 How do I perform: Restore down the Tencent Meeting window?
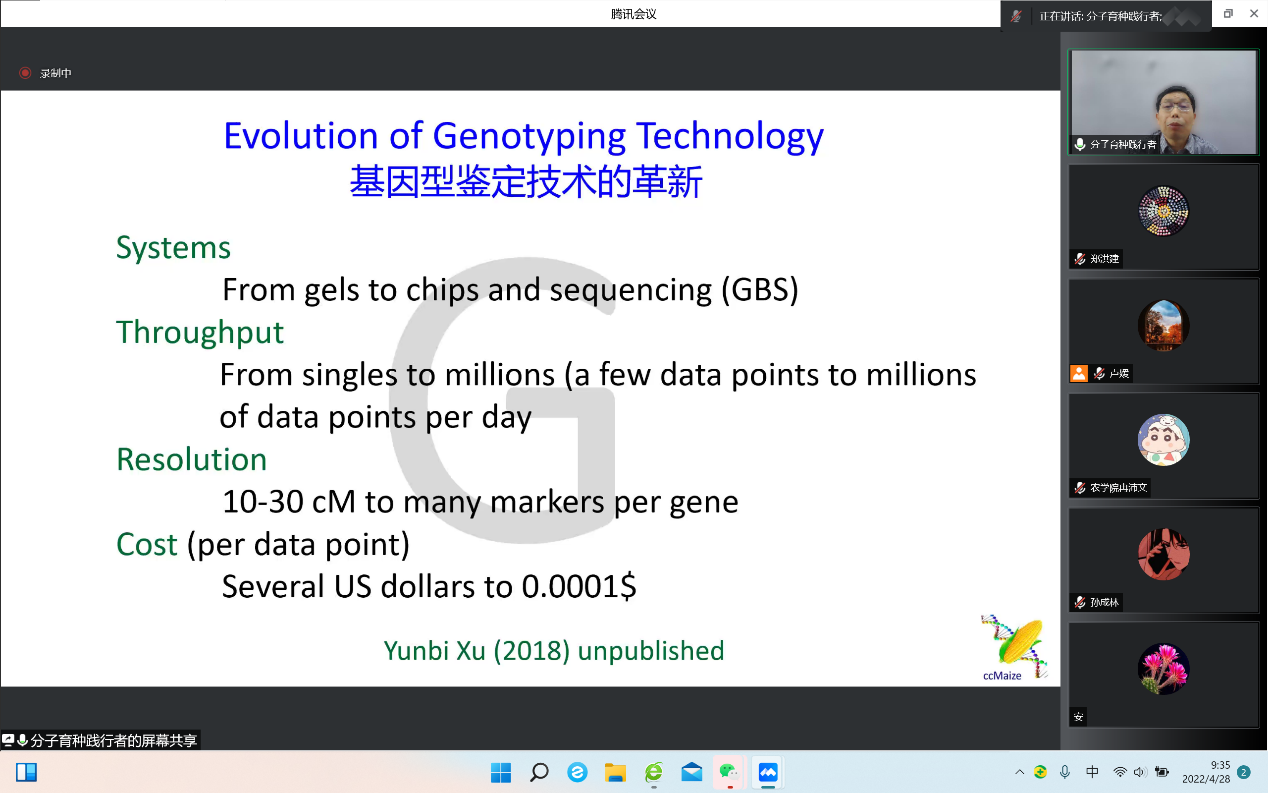(1228, 13)
